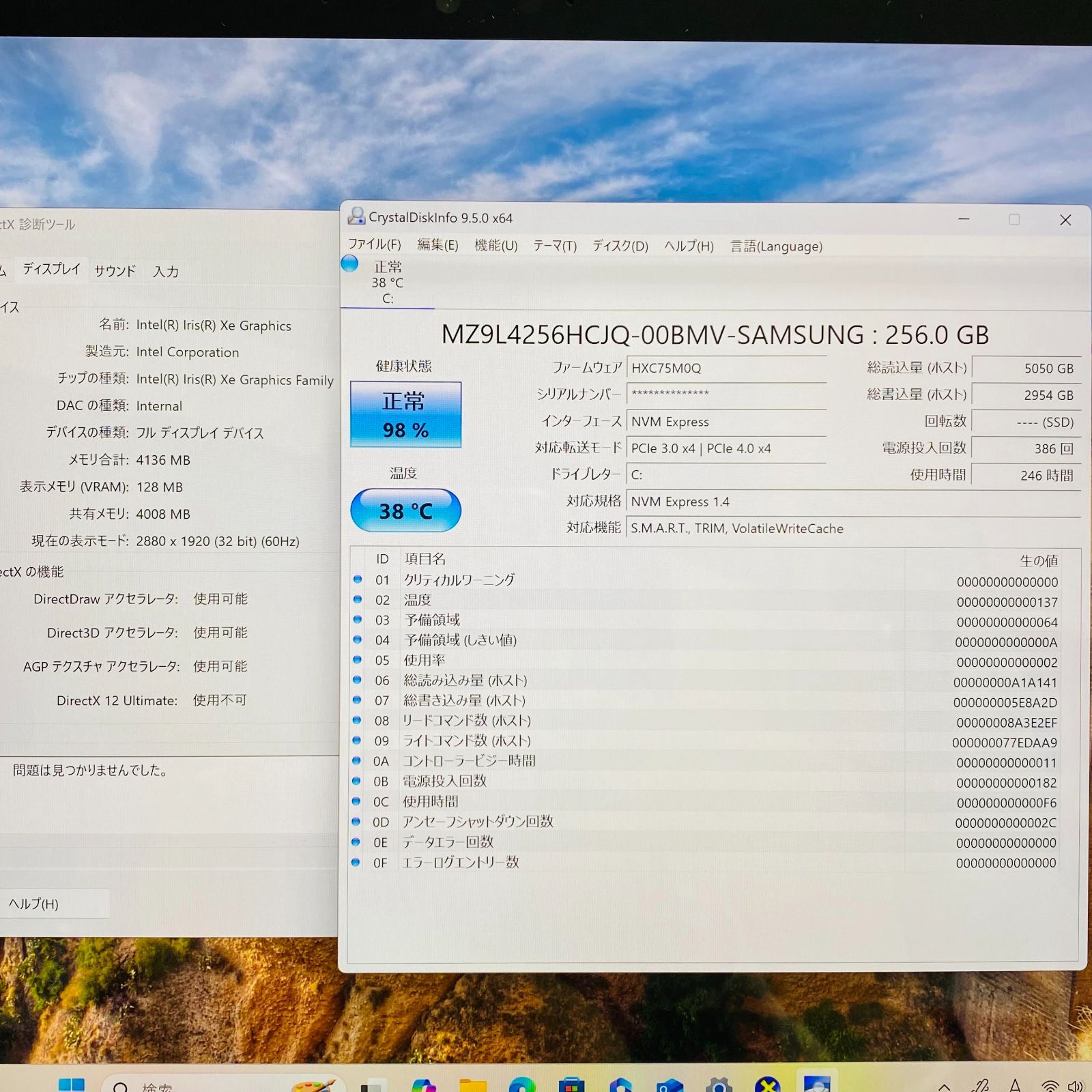Open the ヘルプ(H) menu in CrystalDiskInfo
This screenshot has height=1092, width=1092.
(689, 246)
